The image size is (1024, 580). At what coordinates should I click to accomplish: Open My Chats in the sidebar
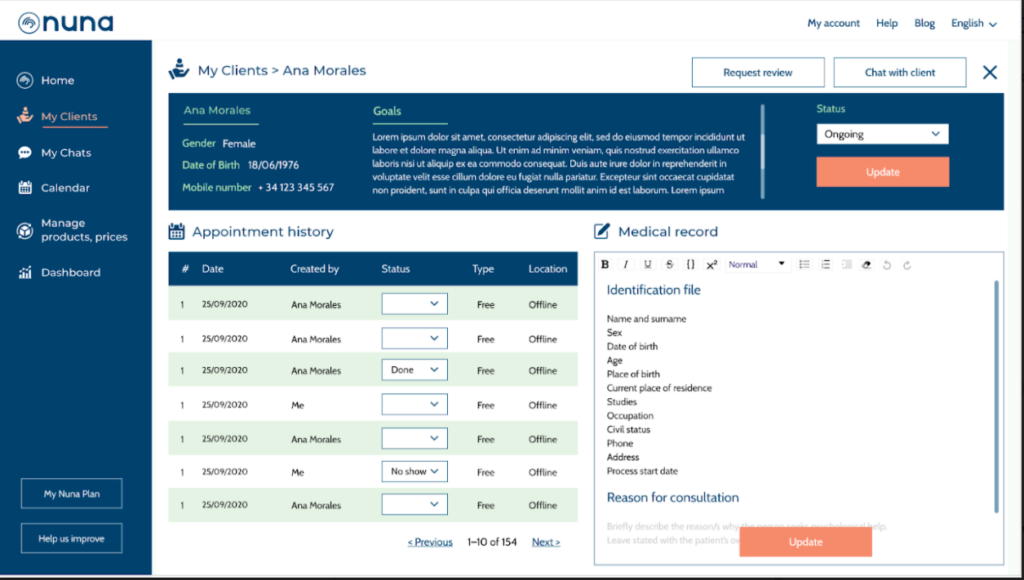[65, 153]
